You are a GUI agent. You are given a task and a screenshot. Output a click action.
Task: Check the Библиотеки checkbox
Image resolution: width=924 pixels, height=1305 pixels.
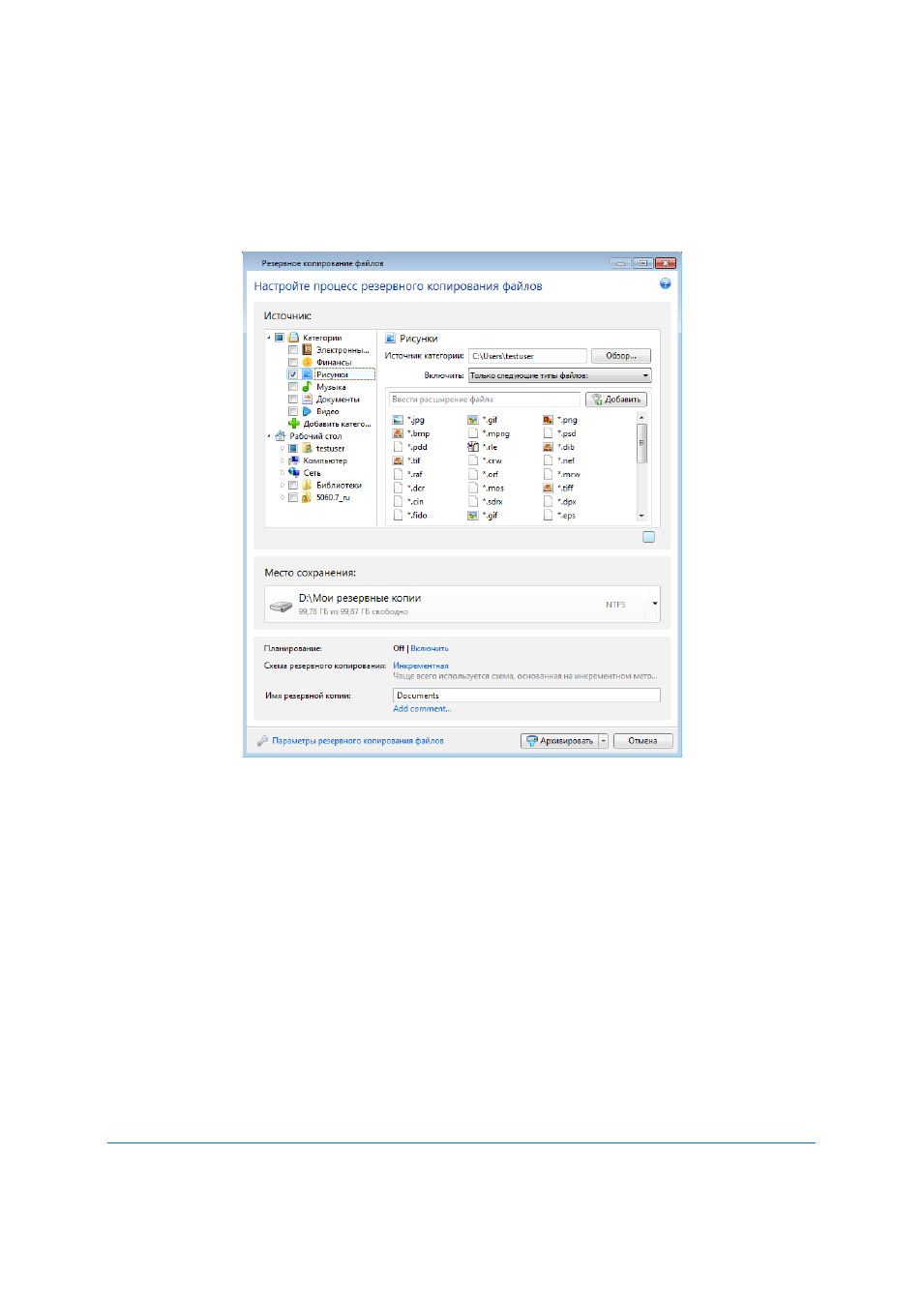click(x=293, y=486)
